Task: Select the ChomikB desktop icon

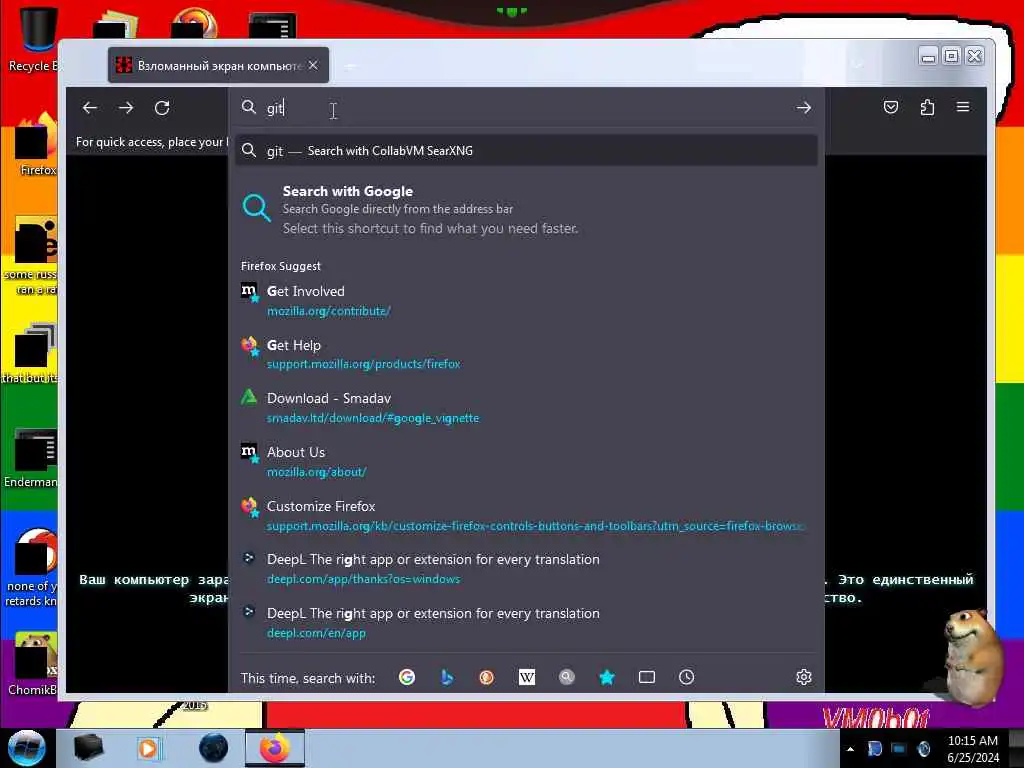Action: 33,663
